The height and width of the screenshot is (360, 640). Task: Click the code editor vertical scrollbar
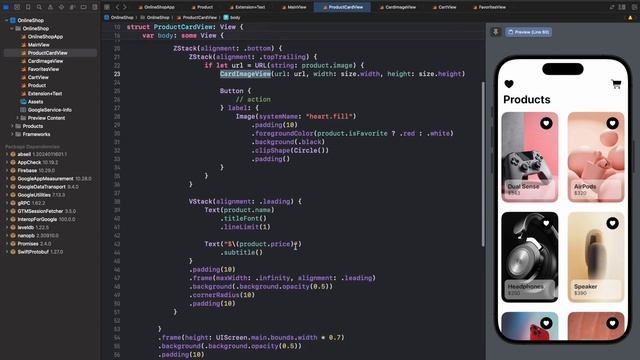(x=483, y=163)
